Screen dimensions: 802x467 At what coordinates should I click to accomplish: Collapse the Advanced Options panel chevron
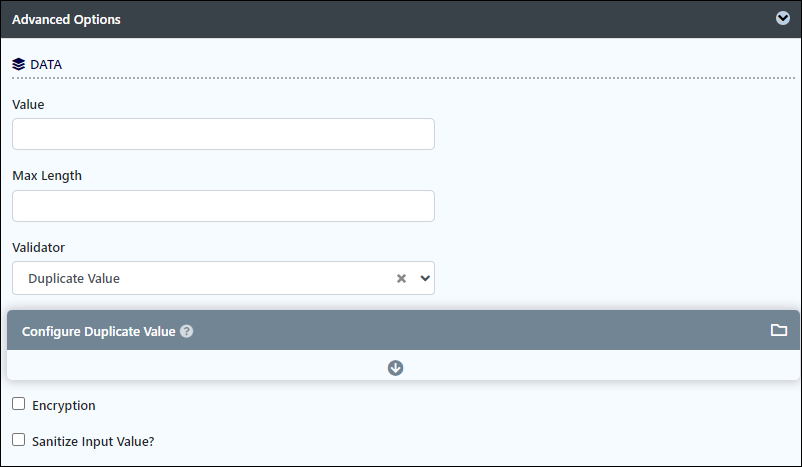click(x=783, y=18)
